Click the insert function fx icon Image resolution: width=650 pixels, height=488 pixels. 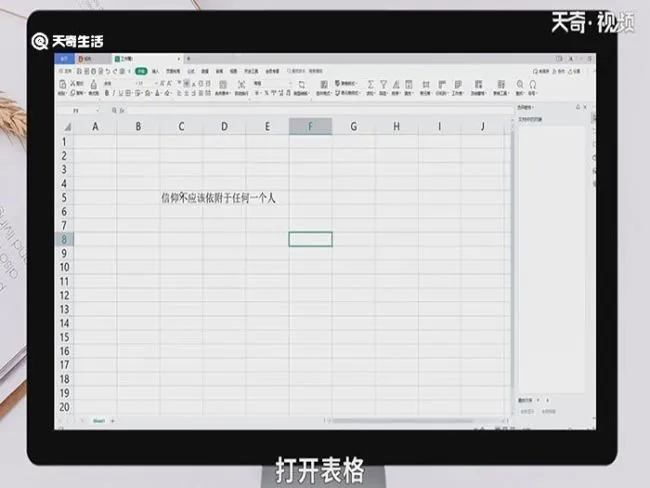[122, 111]
